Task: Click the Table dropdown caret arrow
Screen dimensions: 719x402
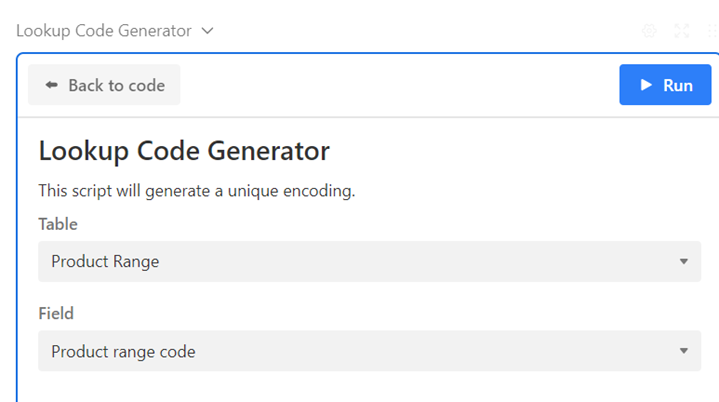Action: click(684, 262)
